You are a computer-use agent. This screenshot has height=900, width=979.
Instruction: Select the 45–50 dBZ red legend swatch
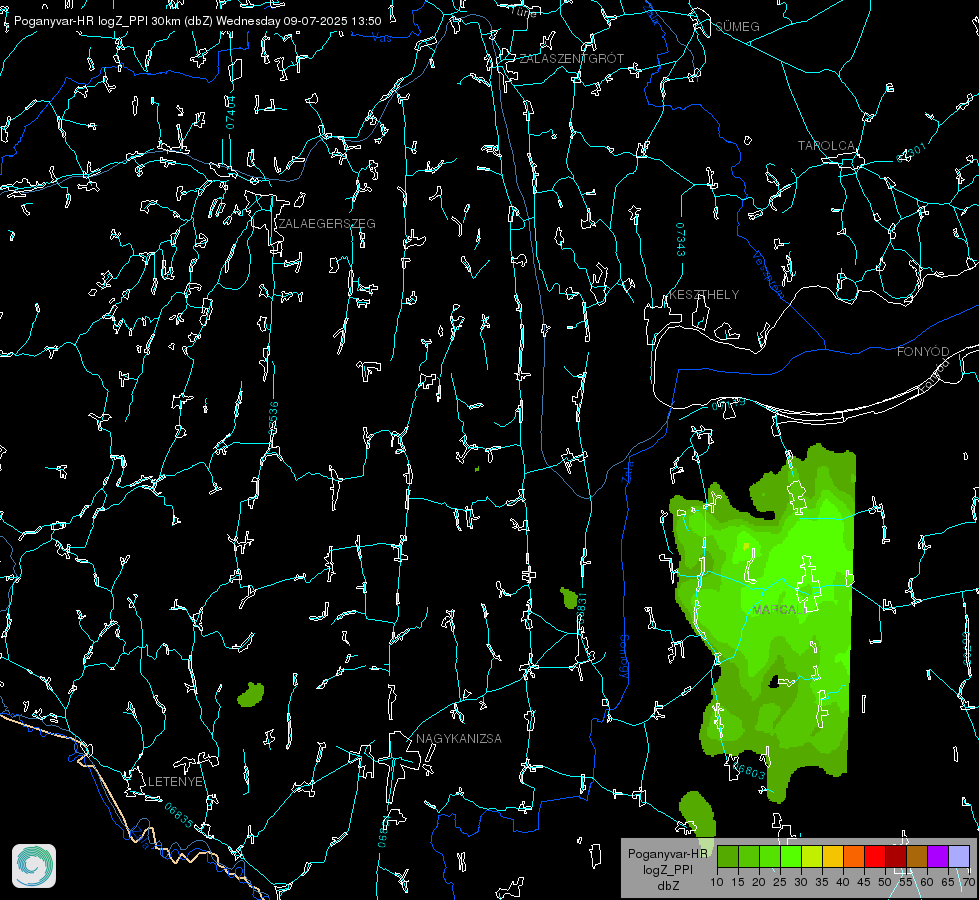875,856
